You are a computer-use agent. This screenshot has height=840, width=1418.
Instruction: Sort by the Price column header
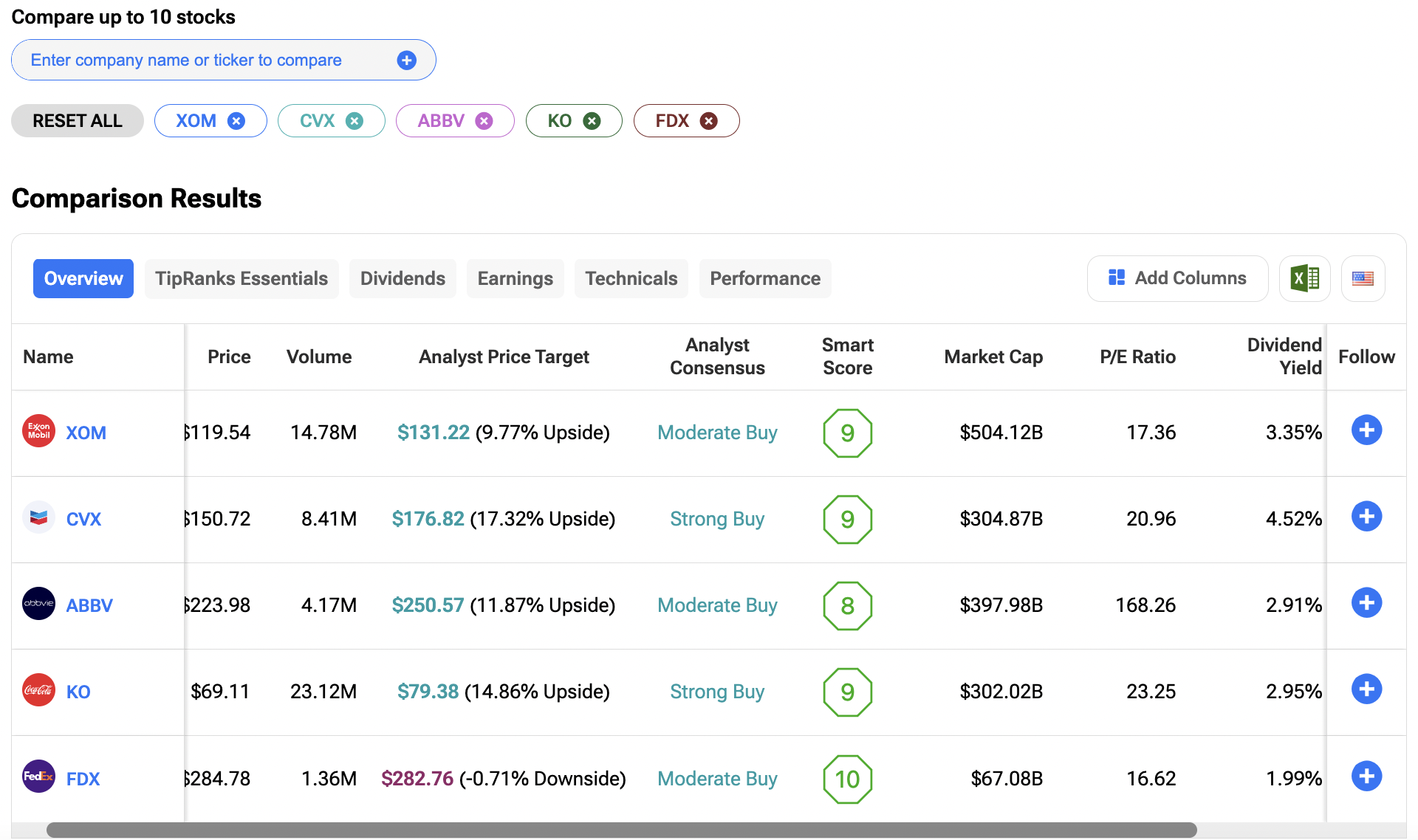pyautogui.click(x=229, y=357)
